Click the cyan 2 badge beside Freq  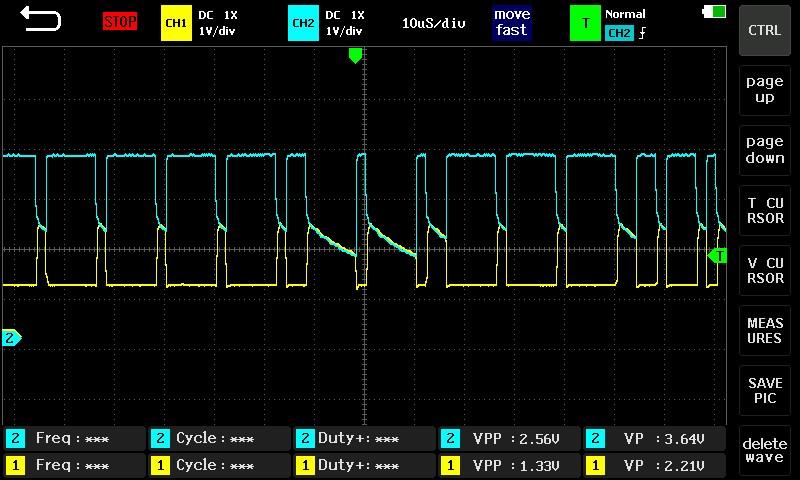coord(15,438)
